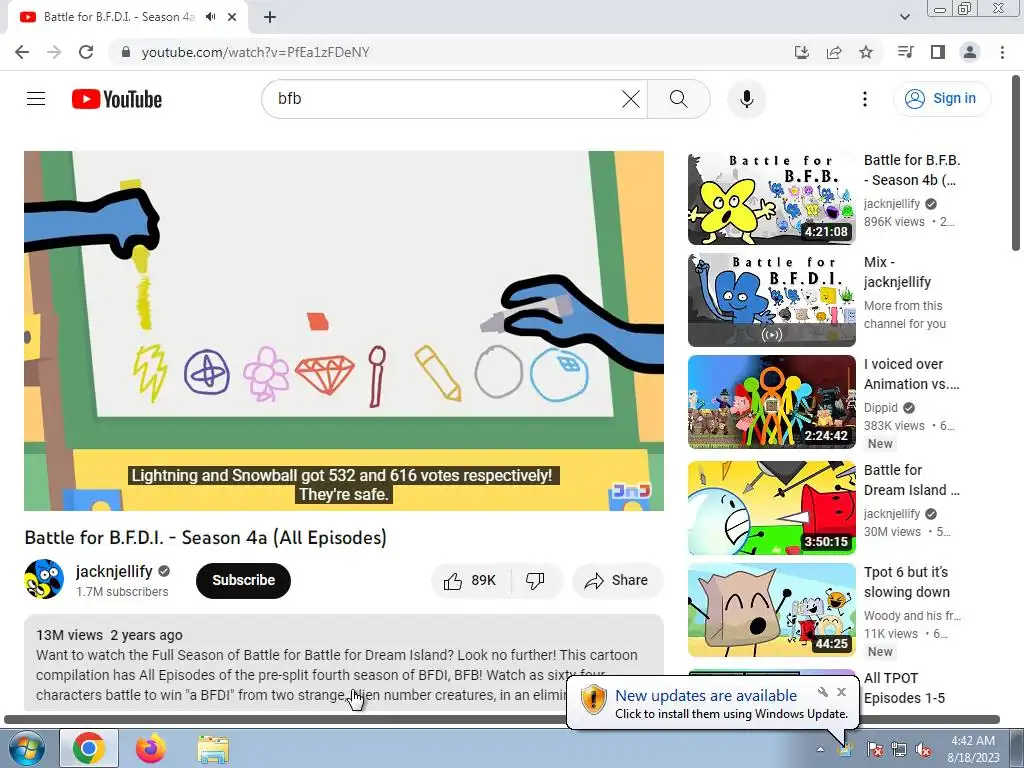
Task: Share this page from address bar
Action: point(834,52)
